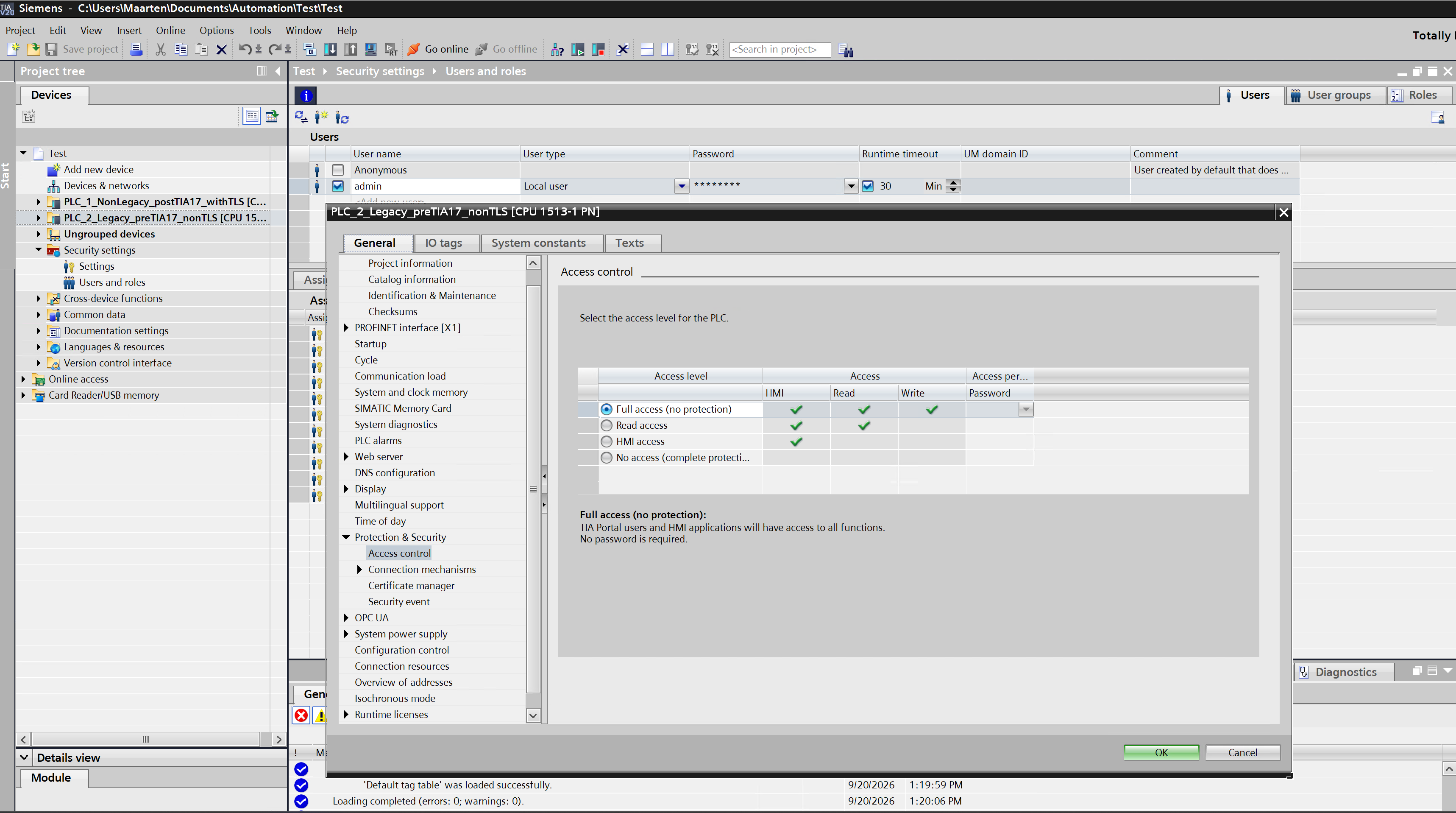Click the add new user icon in Users toolbar
The width and height of the screenshot is (1456, 813).
[x=321, y=117]
